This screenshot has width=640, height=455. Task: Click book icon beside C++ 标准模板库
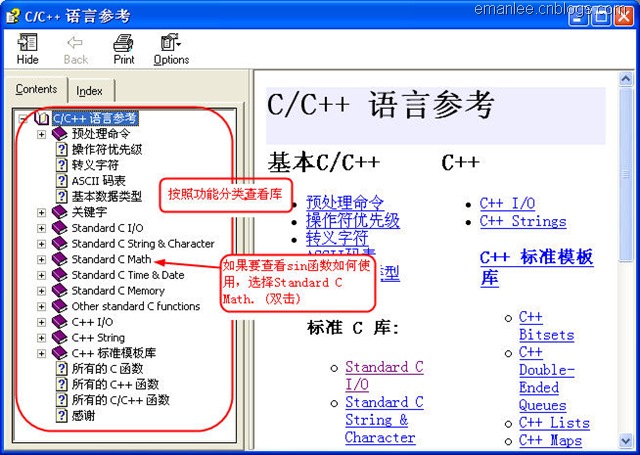tap(60, 353)
